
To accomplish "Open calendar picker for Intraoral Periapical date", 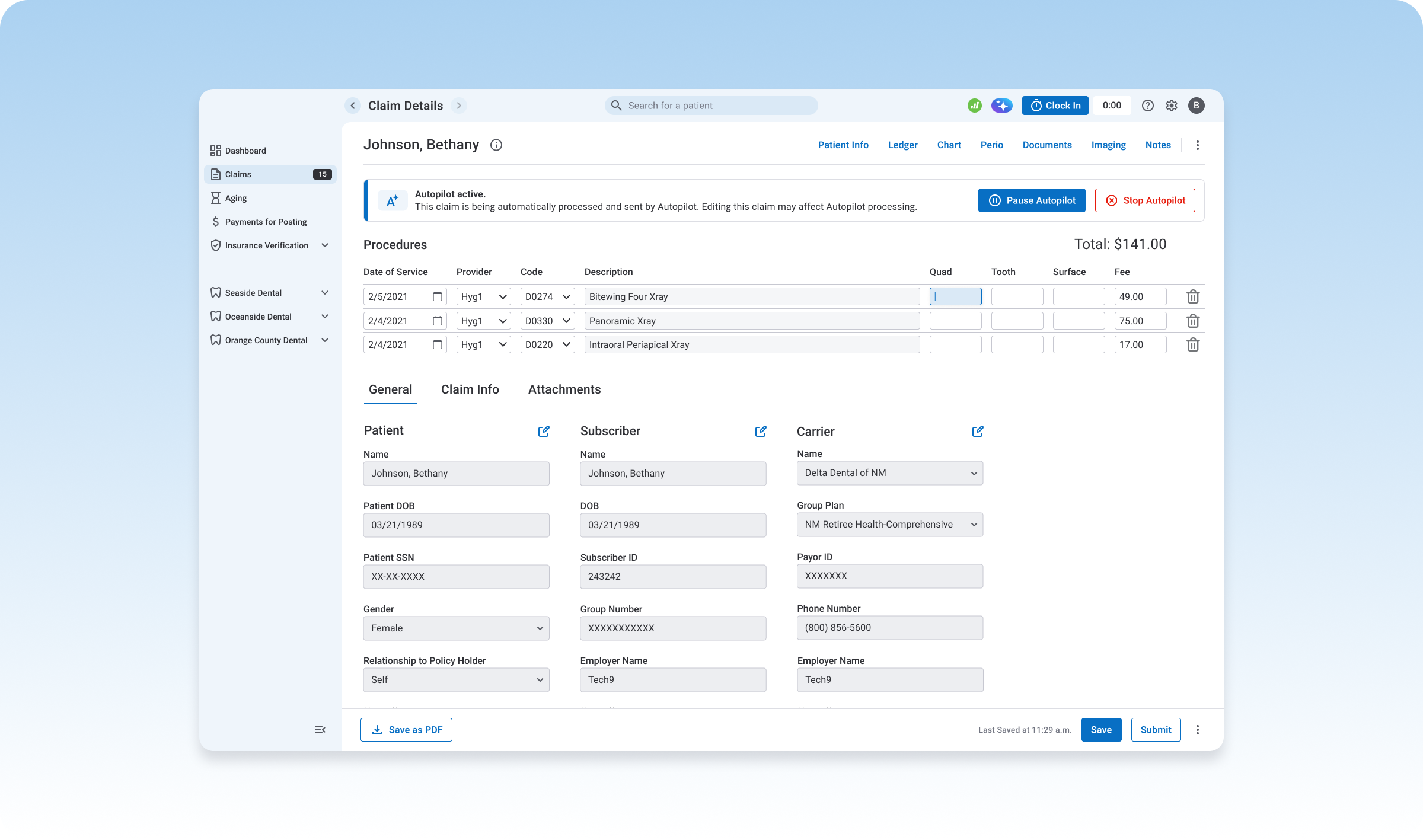I will click(438, 344).
